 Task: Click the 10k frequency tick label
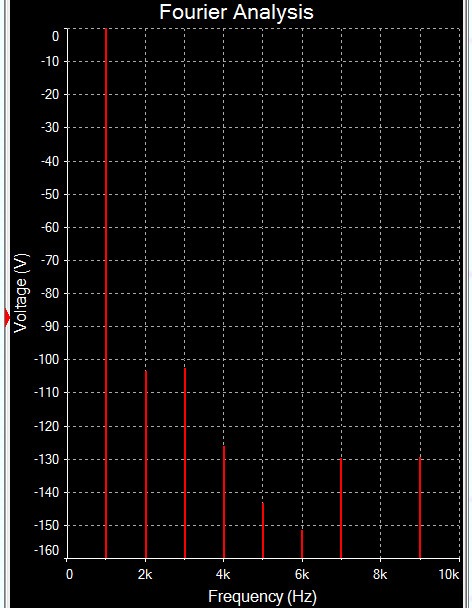[449, 574]
